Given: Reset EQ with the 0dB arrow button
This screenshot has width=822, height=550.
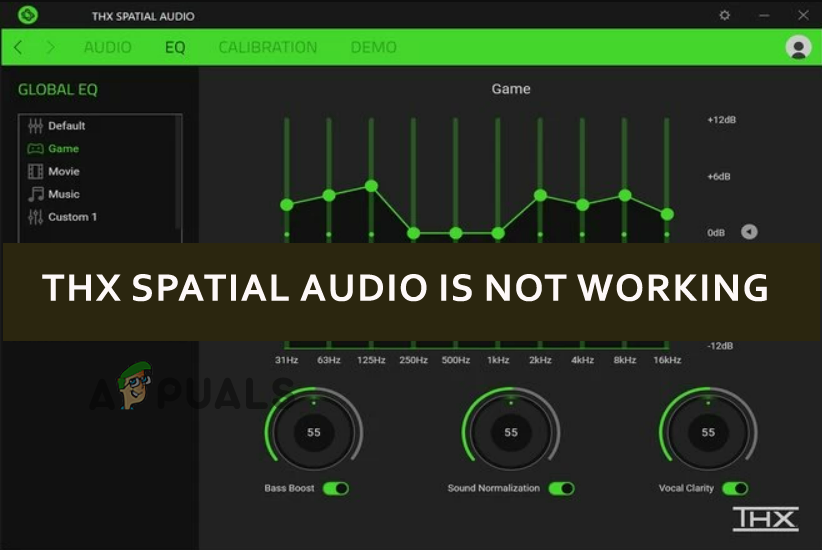Looking at the screenshot, I should [749, 232].
